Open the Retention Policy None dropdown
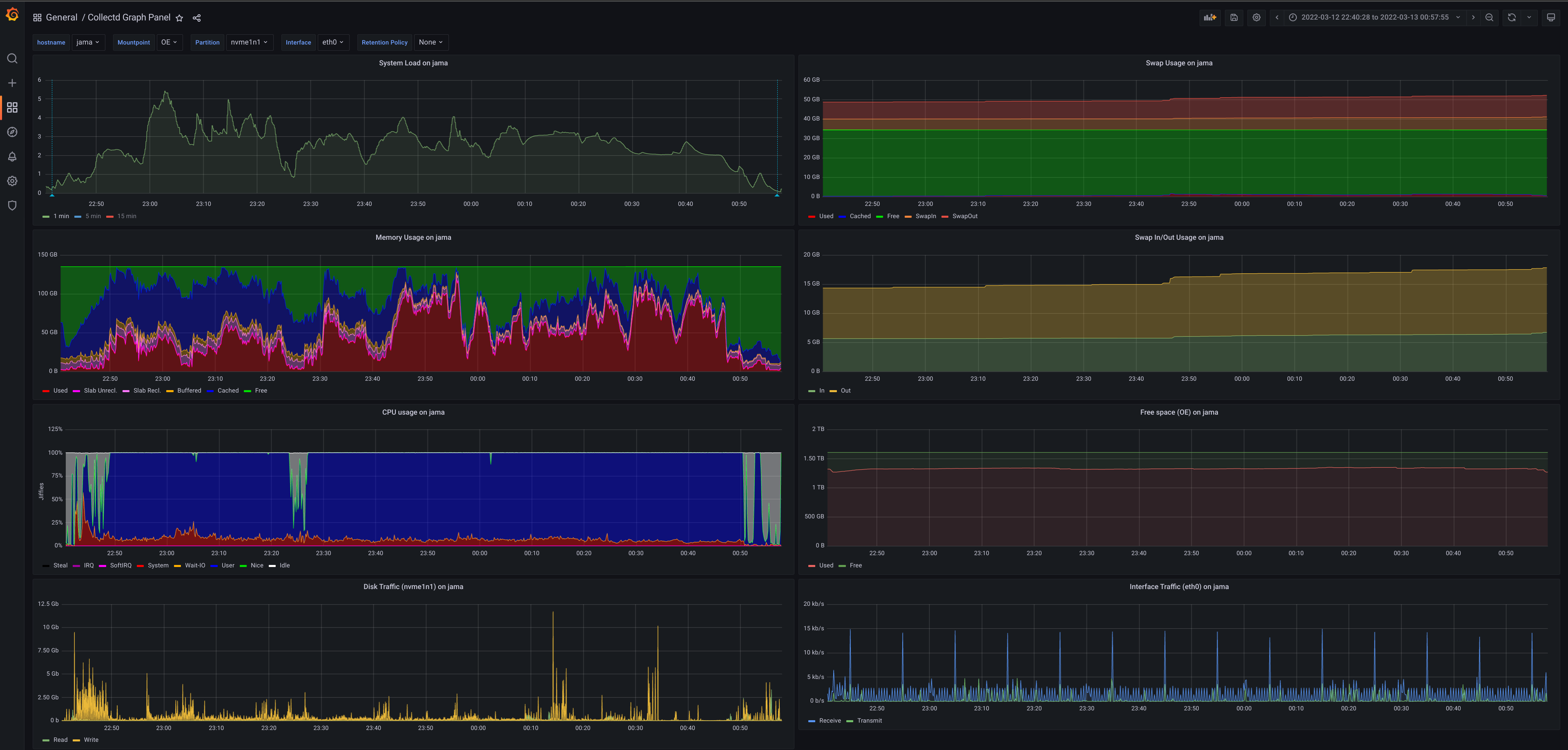 tap(430, 42)
